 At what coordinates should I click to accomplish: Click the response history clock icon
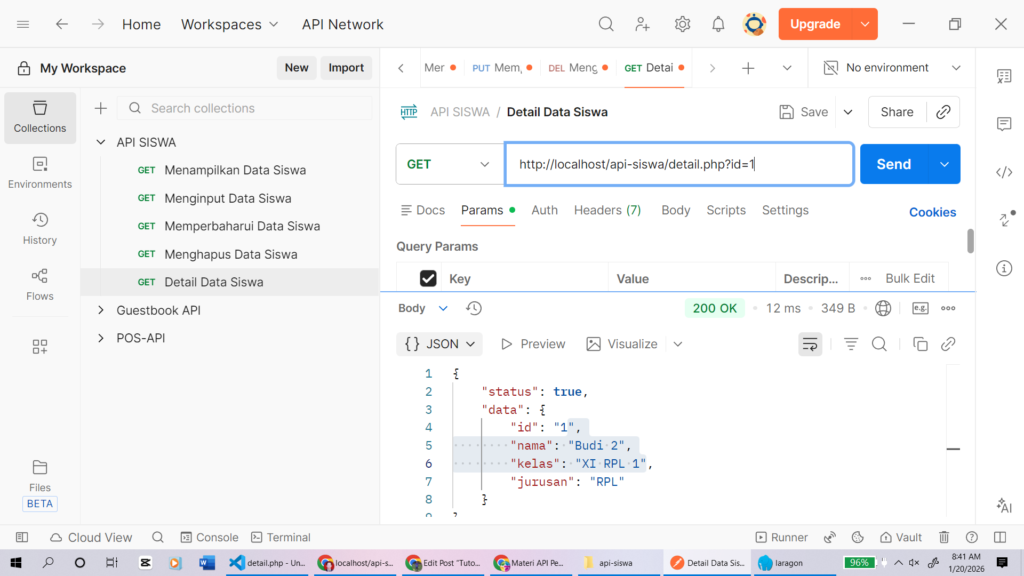click(x=474, y=308)
